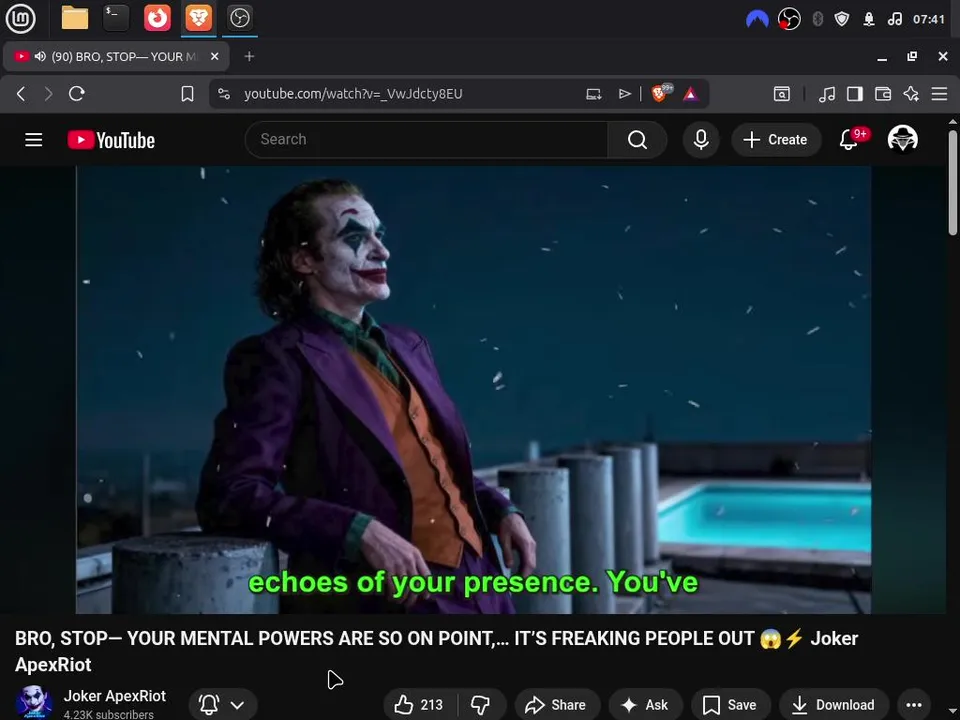Toggle the browser sidebar panel icon

click(x=854, y=94)
